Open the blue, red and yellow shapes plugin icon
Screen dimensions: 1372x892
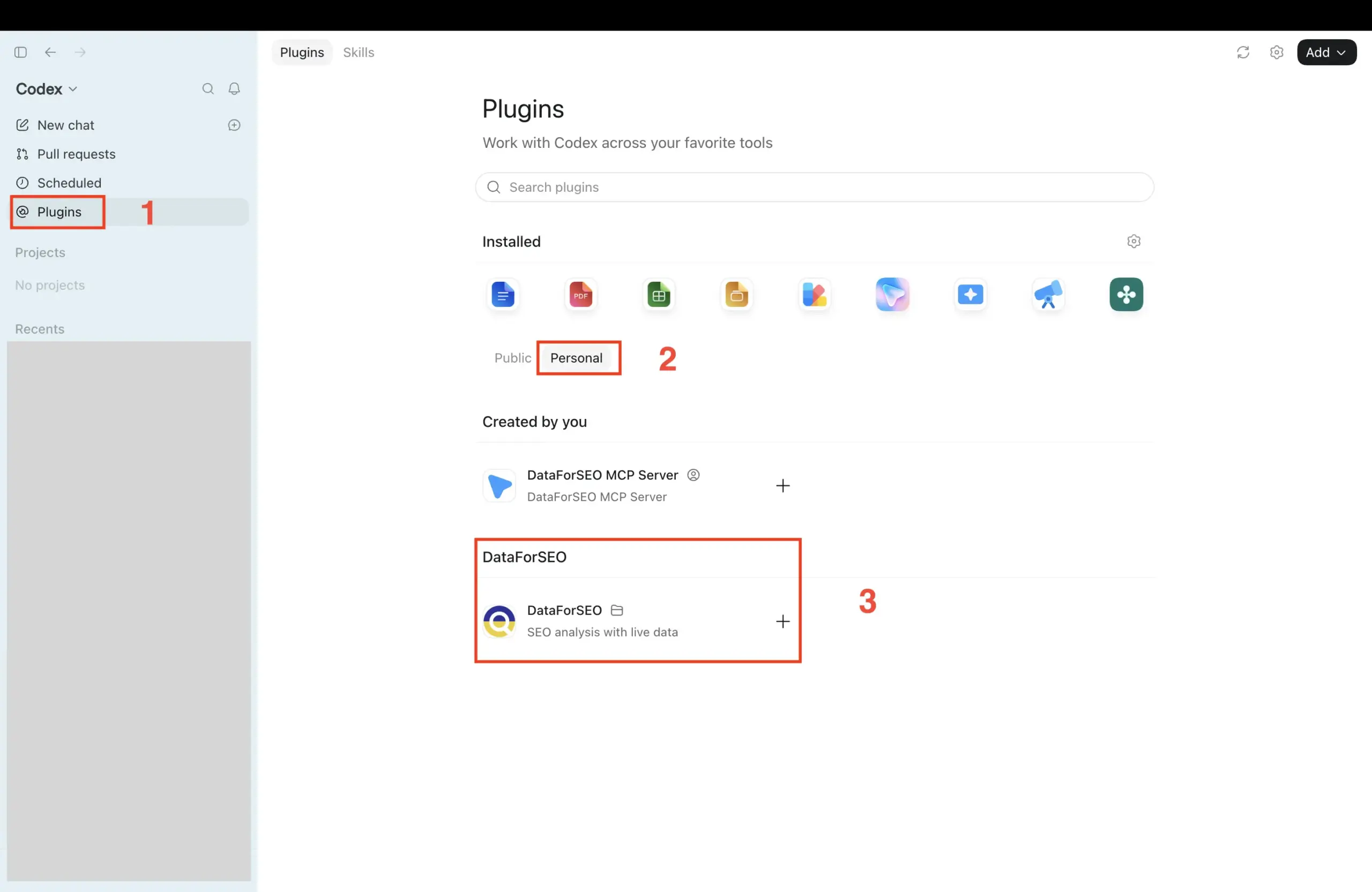[815, 295]
